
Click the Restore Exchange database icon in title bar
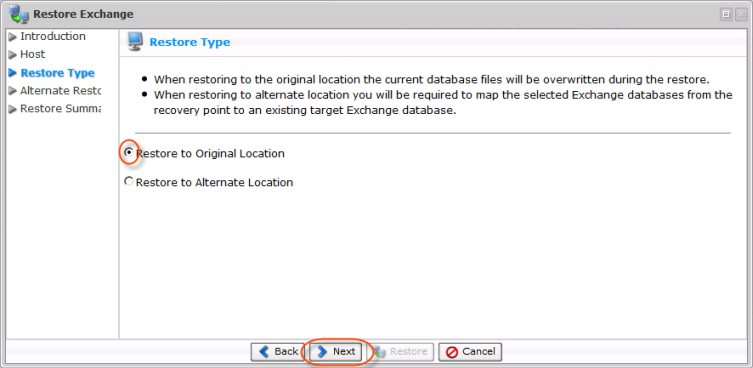point(19,14)
